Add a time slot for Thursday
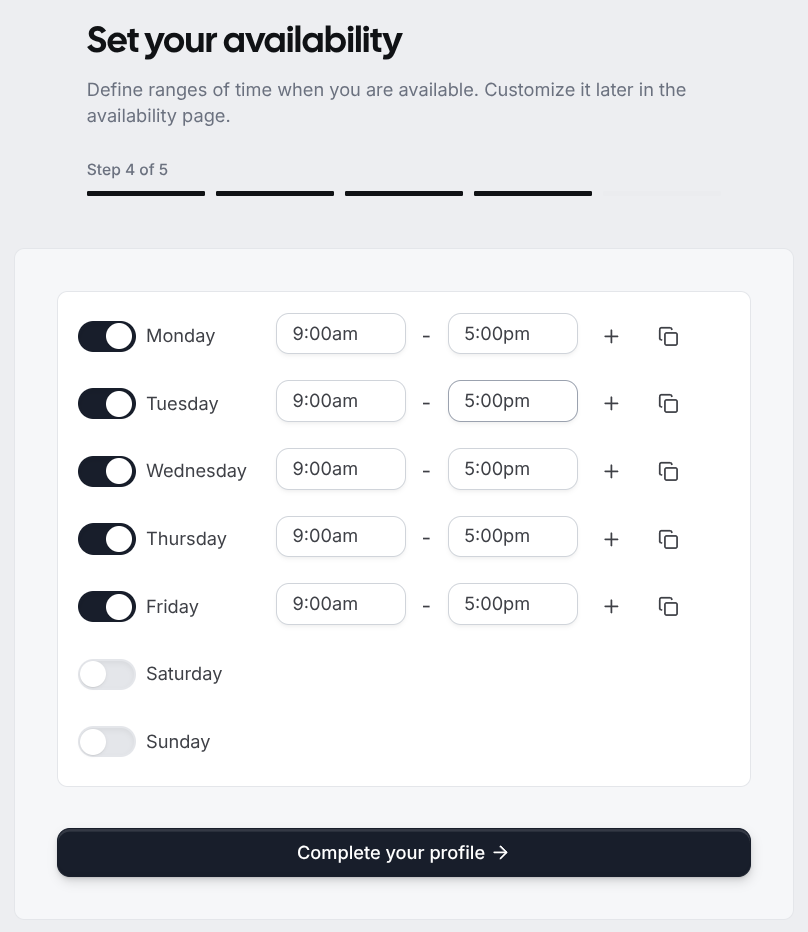Viewport: 808px width, 932px height. [611, 539]
